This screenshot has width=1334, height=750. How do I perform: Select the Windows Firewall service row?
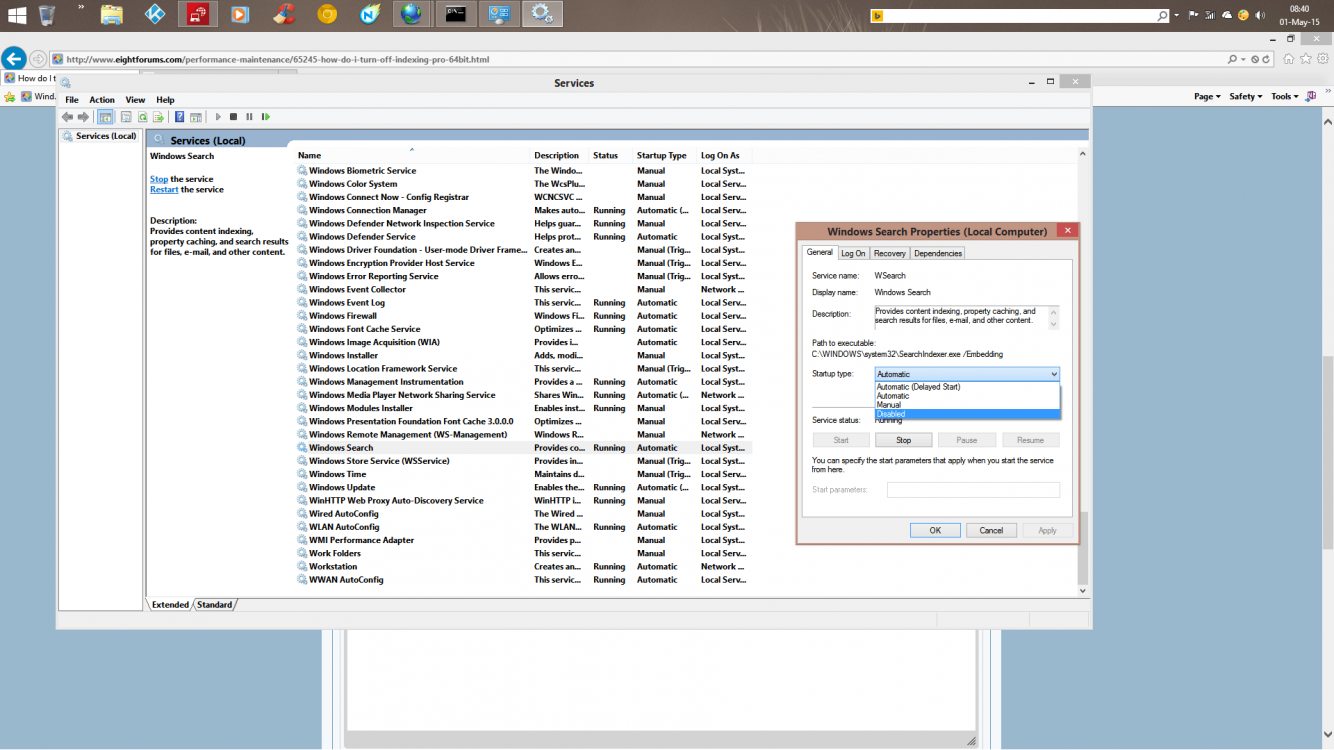click(524, 316)
